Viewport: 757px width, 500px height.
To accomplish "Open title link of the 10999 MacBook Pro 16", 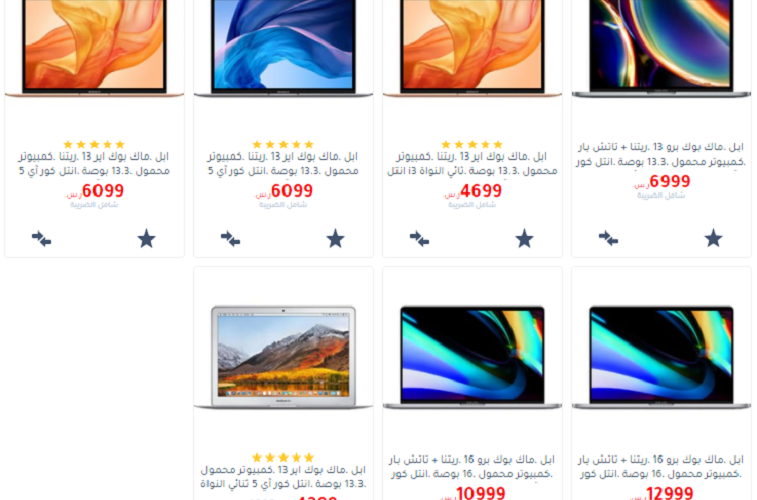I will tap(472, 467).
